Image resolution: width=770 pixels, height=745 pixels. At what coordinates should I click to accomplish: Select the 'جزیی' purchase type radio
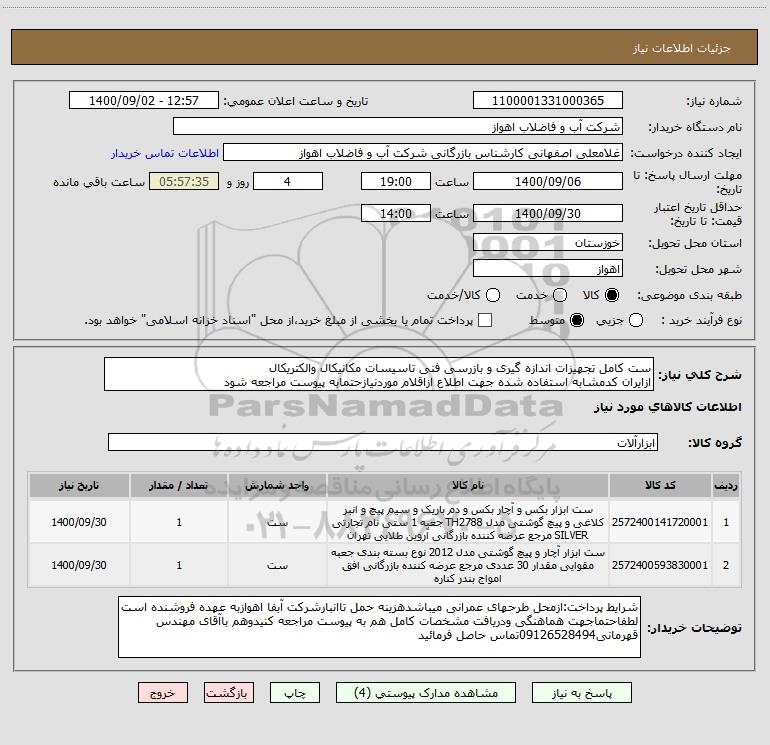tap(635, 321)
